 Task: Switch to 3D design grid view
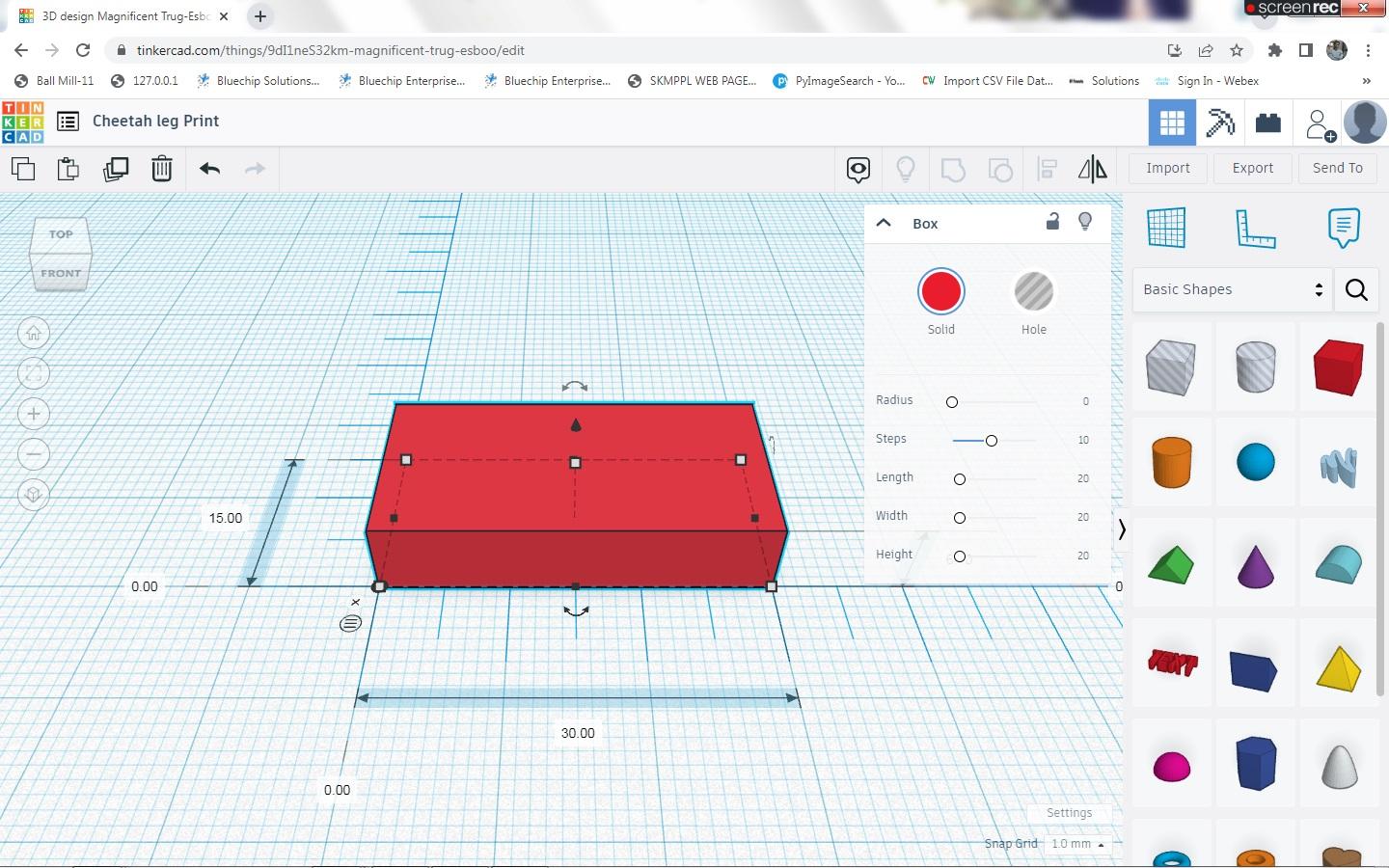[1172, 122]
